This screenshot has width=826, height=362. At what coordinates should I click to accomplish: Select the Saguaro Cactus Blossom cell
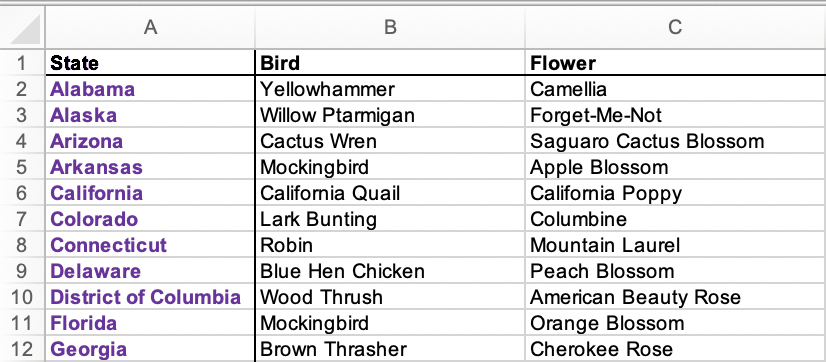675,141
